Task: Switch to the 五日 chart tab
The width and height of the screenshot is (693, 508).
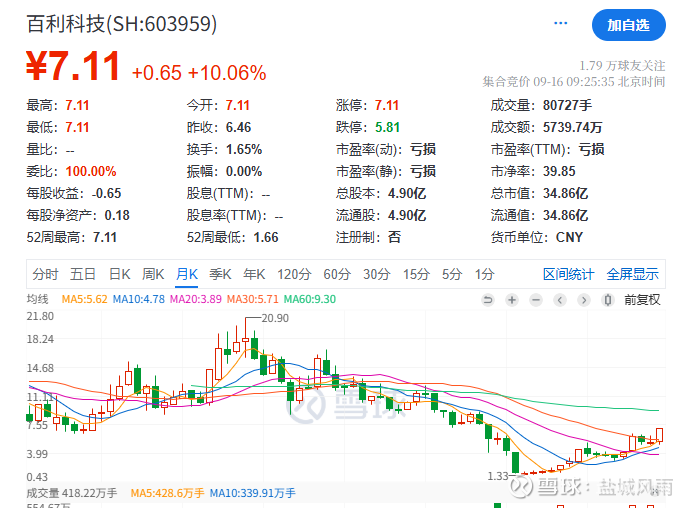Action: (x=83, y=274)
